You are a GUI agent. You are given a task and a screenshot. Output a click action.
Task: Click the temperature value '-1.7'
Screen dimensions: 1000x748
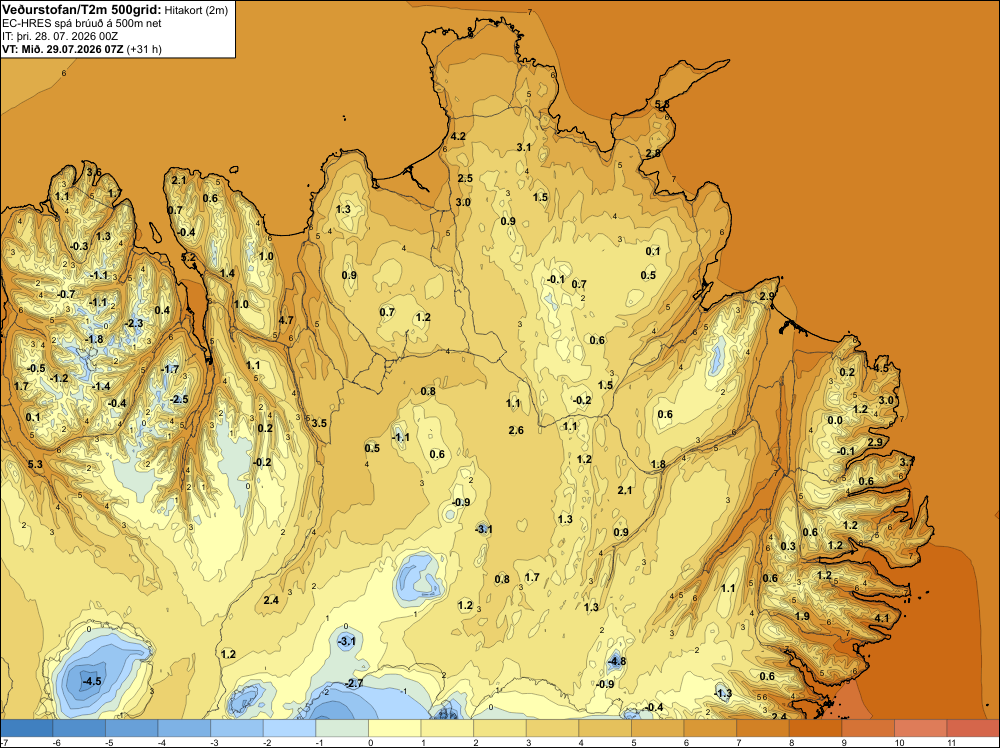170,369
